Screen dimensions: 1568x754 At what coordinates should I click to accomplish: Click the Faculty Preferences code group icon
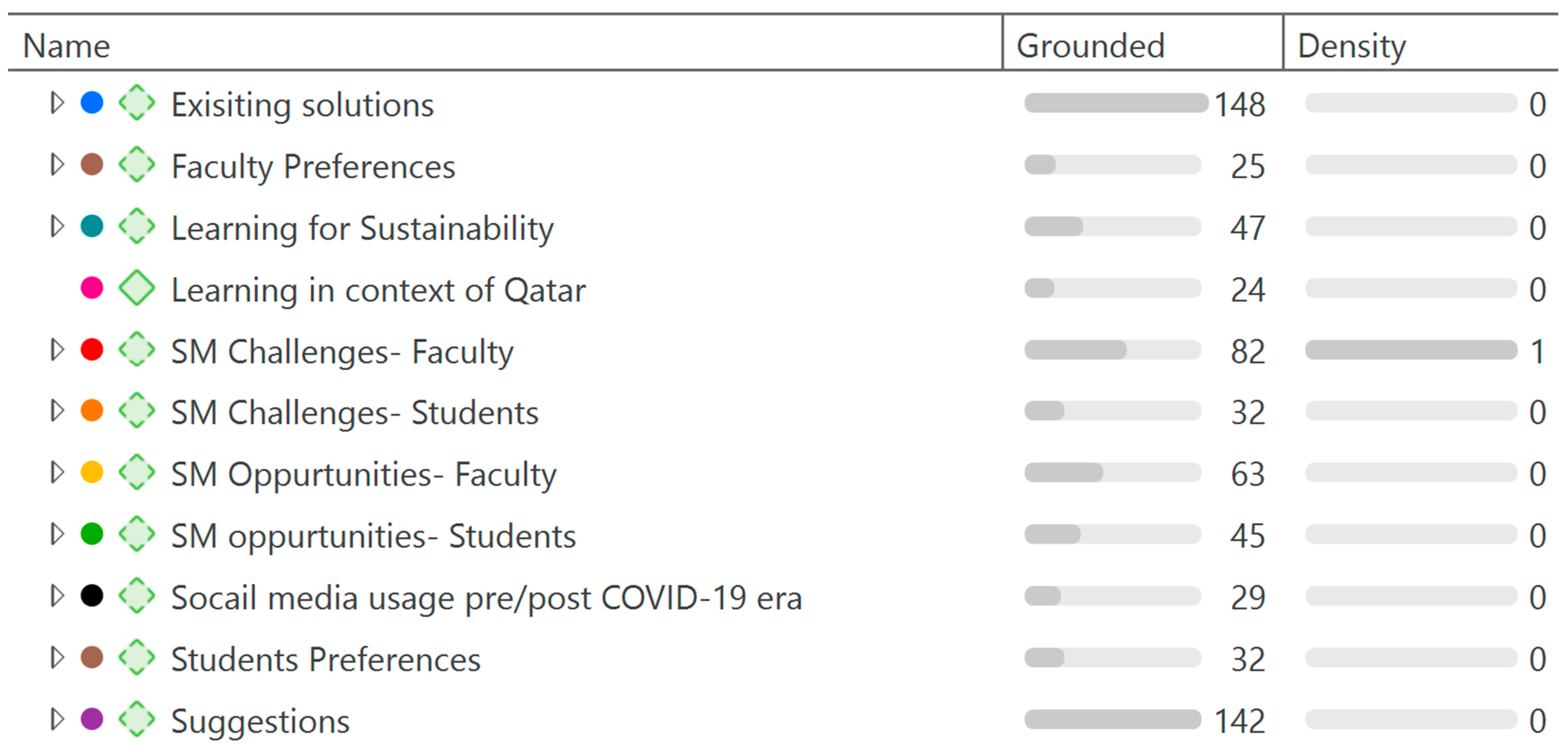[x=136, y=164]
